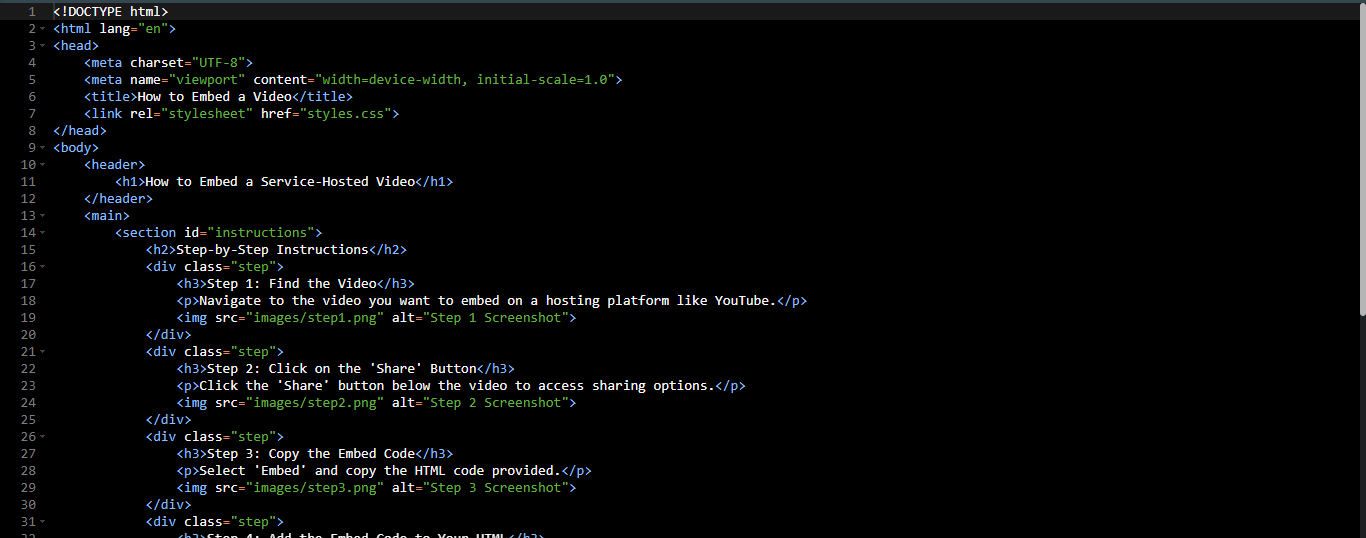Collapse the step div fold arrow on line 26
Viewport: 1366px width, 538px height.
tap(42, 437)
